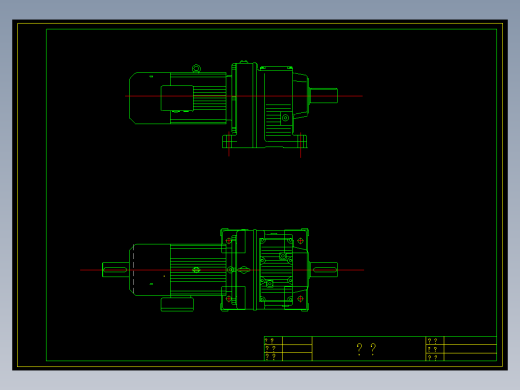The image size is (520, 390).
Task: Click the lifting eye ring atop upper motor
Action: [196, 69]
